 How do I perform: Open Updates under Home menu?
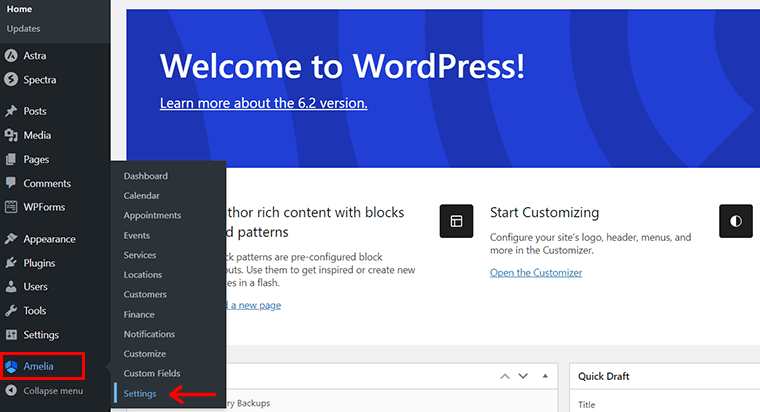click(23, 29)
